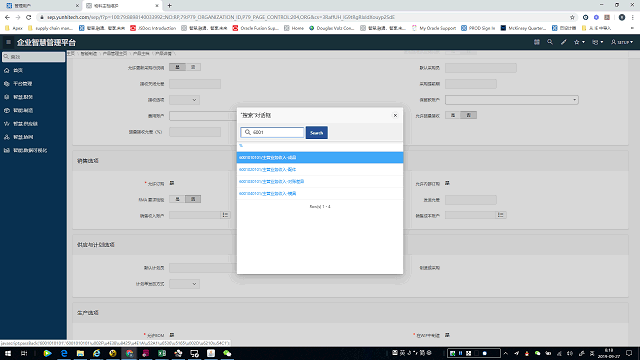This screenshot has height=360, width=640.
Task: Toggle 允许BOM checkbox in production section
Action: tap(172, 335)
